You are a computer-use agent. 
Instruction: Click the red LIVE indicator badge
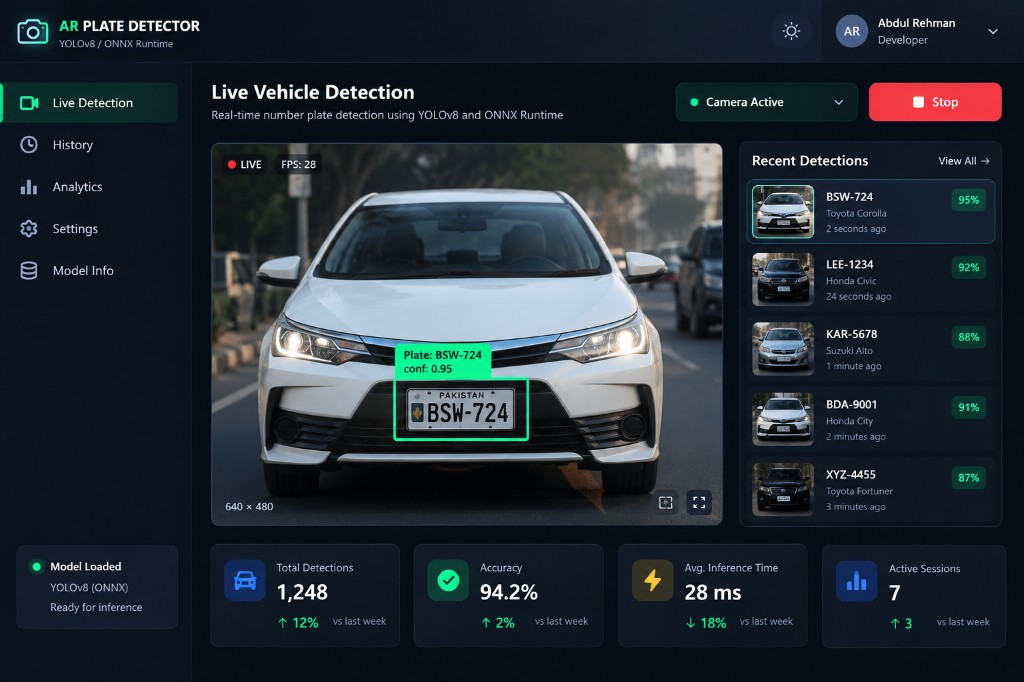click(x=244, y=165)
